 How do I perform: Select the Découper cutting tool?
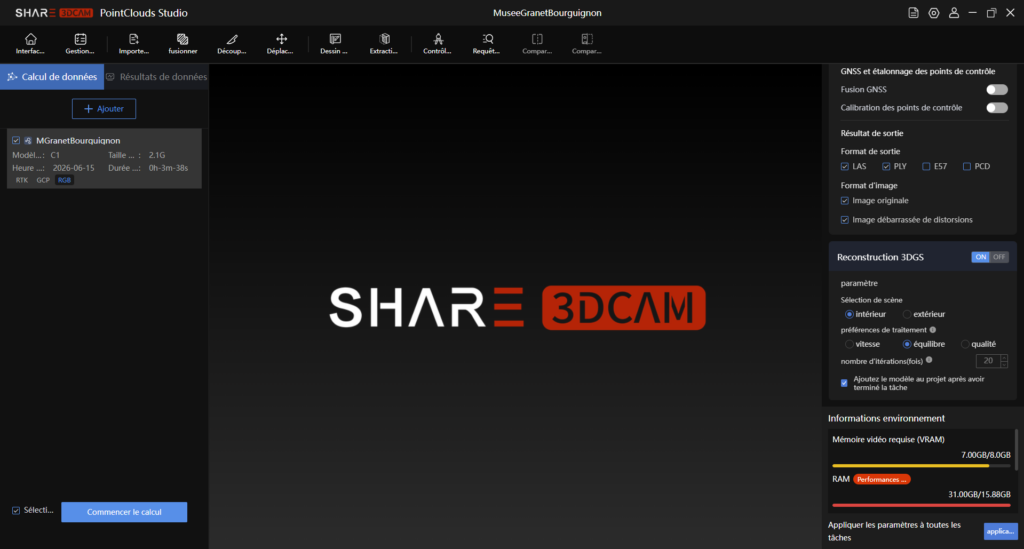click(232, 44)
